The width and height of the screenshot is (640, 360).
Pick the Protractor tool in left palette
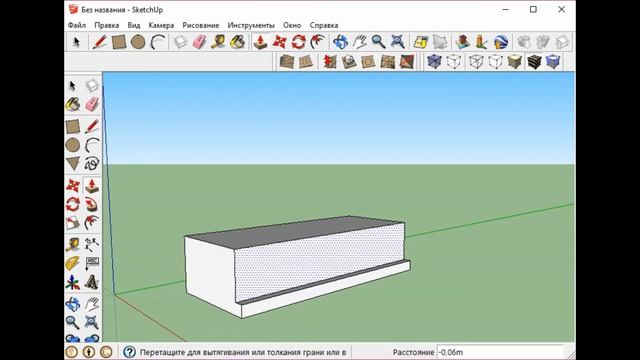tap(73, 263)
